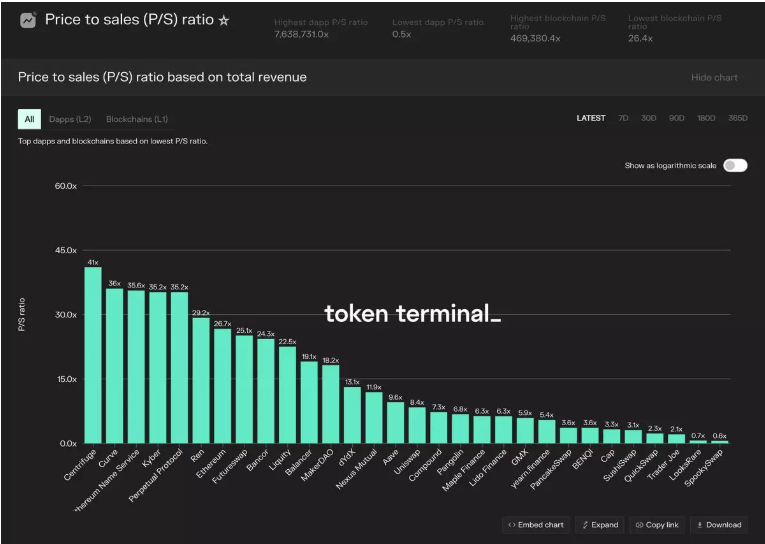The width and height of the screenshot is (765, 544).
Task: Click the Copy link icon
Action: pyautogui.click(x=640, y=524)
